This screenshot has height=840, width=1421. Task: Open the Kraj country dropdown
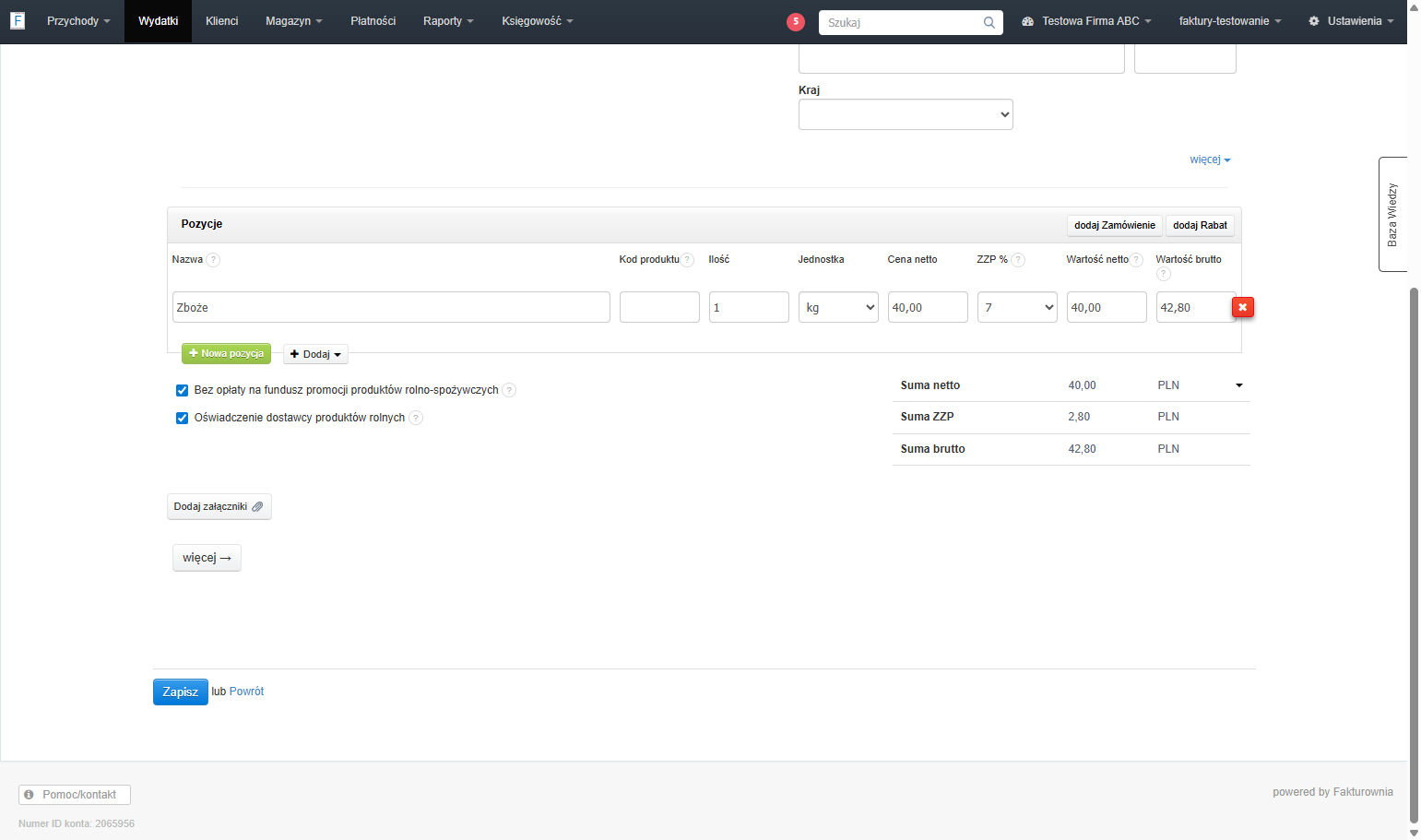click(x=906, y=114)
